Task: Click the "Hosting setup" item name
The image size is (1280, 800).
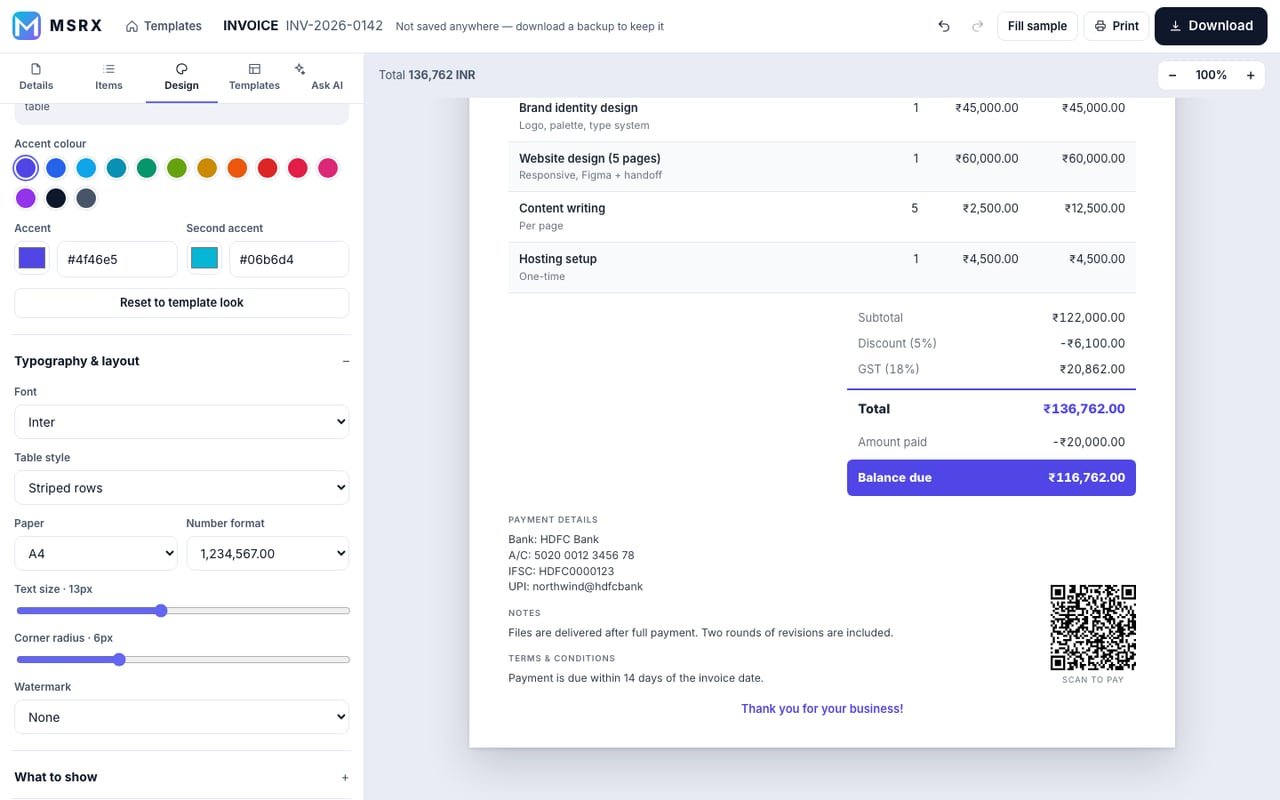Action: [x=558, y=259]
